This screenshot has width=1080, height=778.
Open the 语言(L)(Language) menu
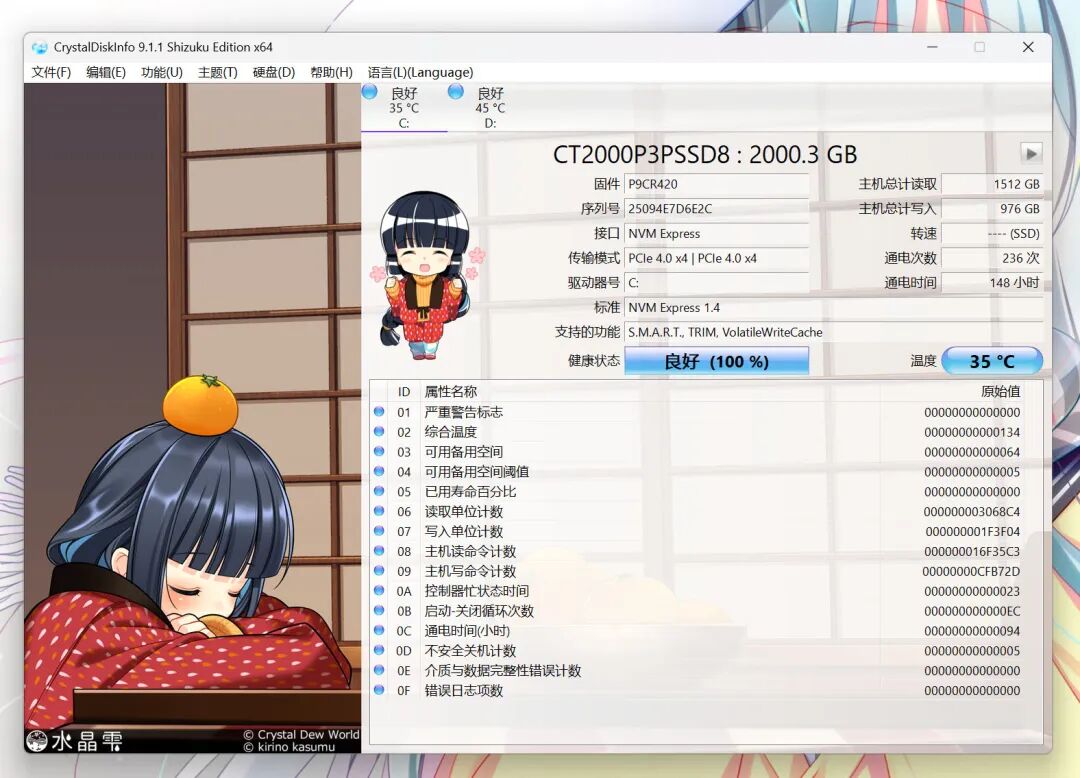[420, 72]
